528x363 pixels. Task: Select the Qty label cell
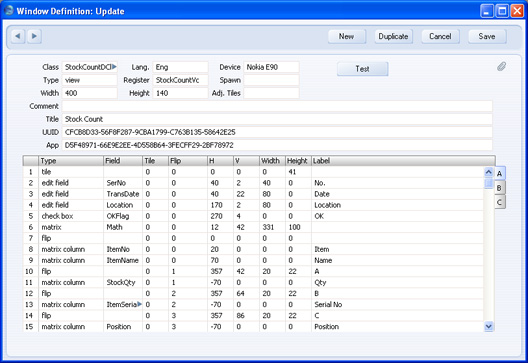point(398,282)
